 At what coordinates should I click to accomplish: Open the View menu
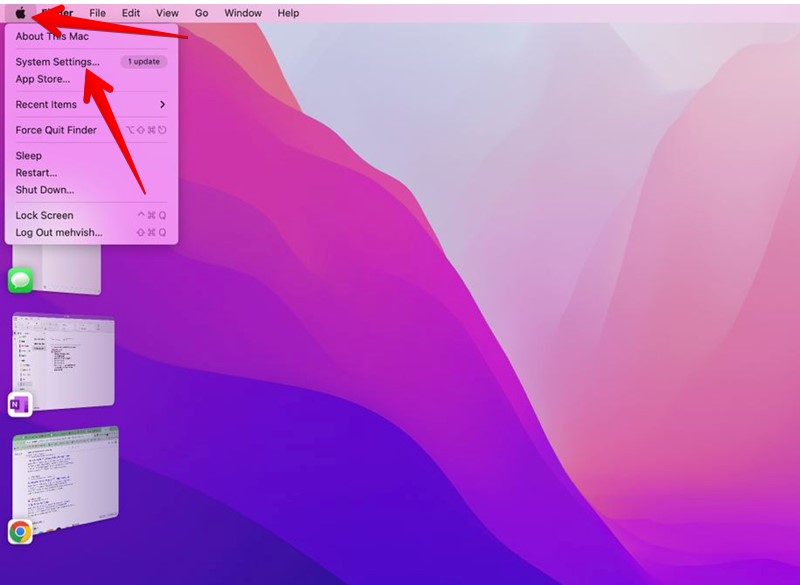[x=166, y=12]
